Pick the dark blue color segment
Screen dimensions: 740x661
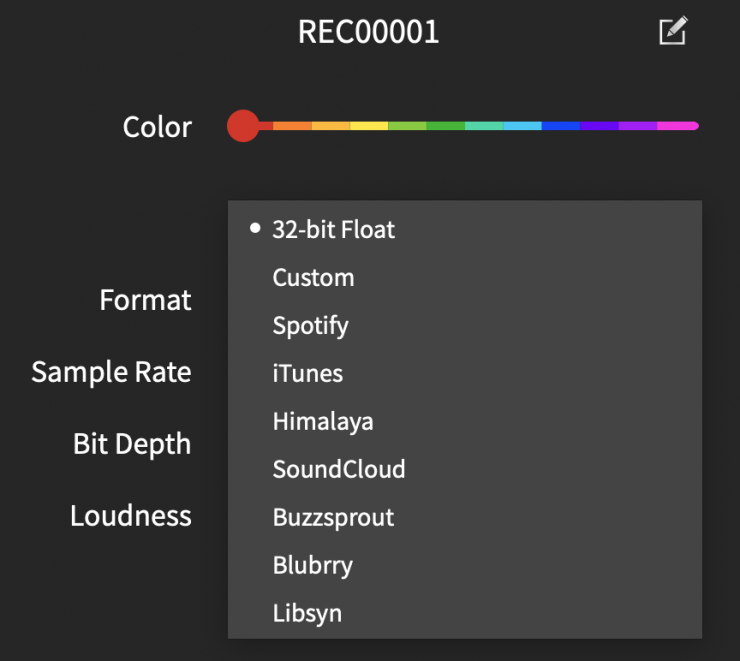[560, 127]
